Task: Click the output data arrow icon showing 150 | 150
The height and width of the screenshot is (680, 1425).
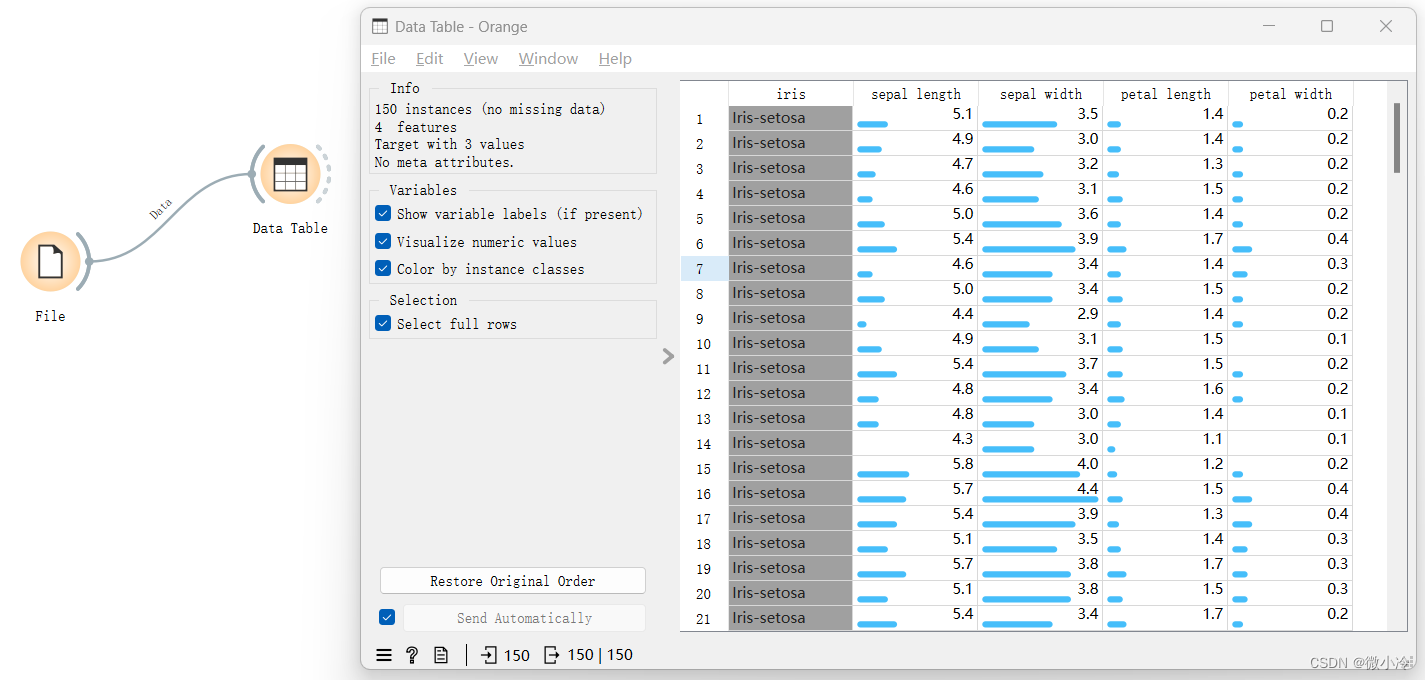Action: (552, 655)
